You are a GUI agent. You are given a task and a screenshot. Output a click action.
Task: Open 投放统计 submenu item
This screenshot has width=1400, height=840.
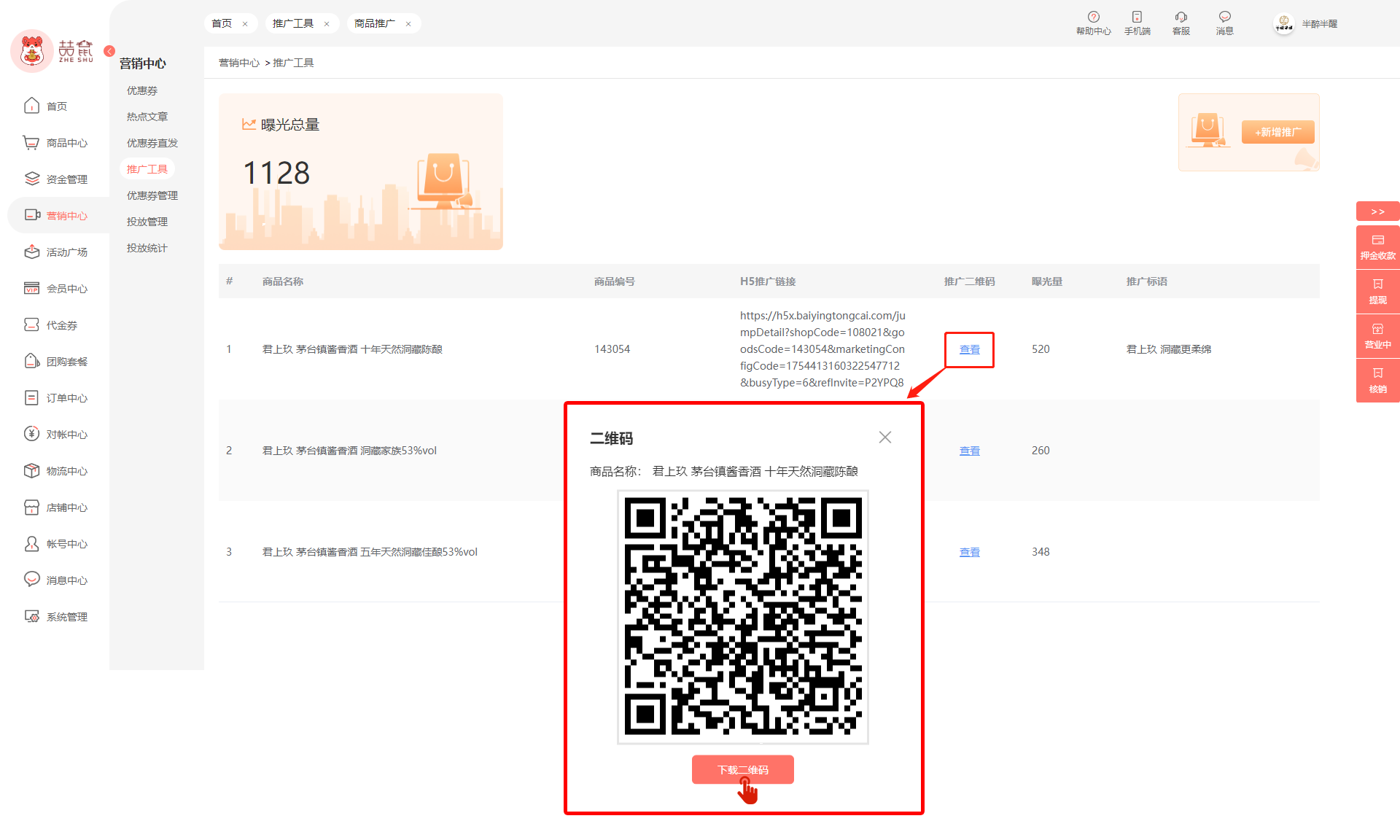(x=147, y=248)
